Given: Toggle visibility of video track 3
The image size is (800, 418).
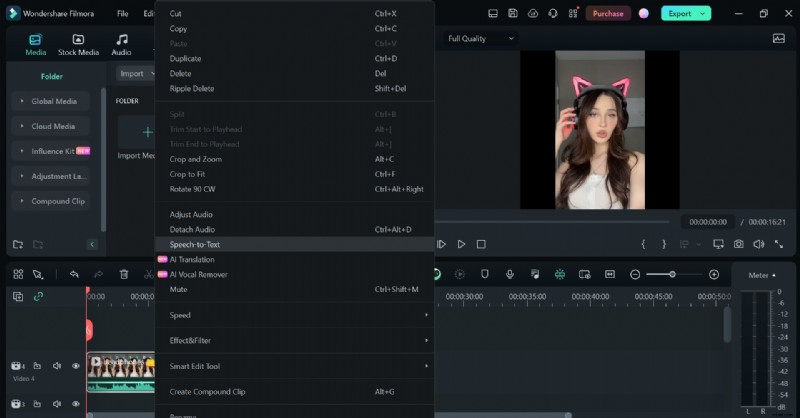Looking at the screenshot, I should coord(76,404).
